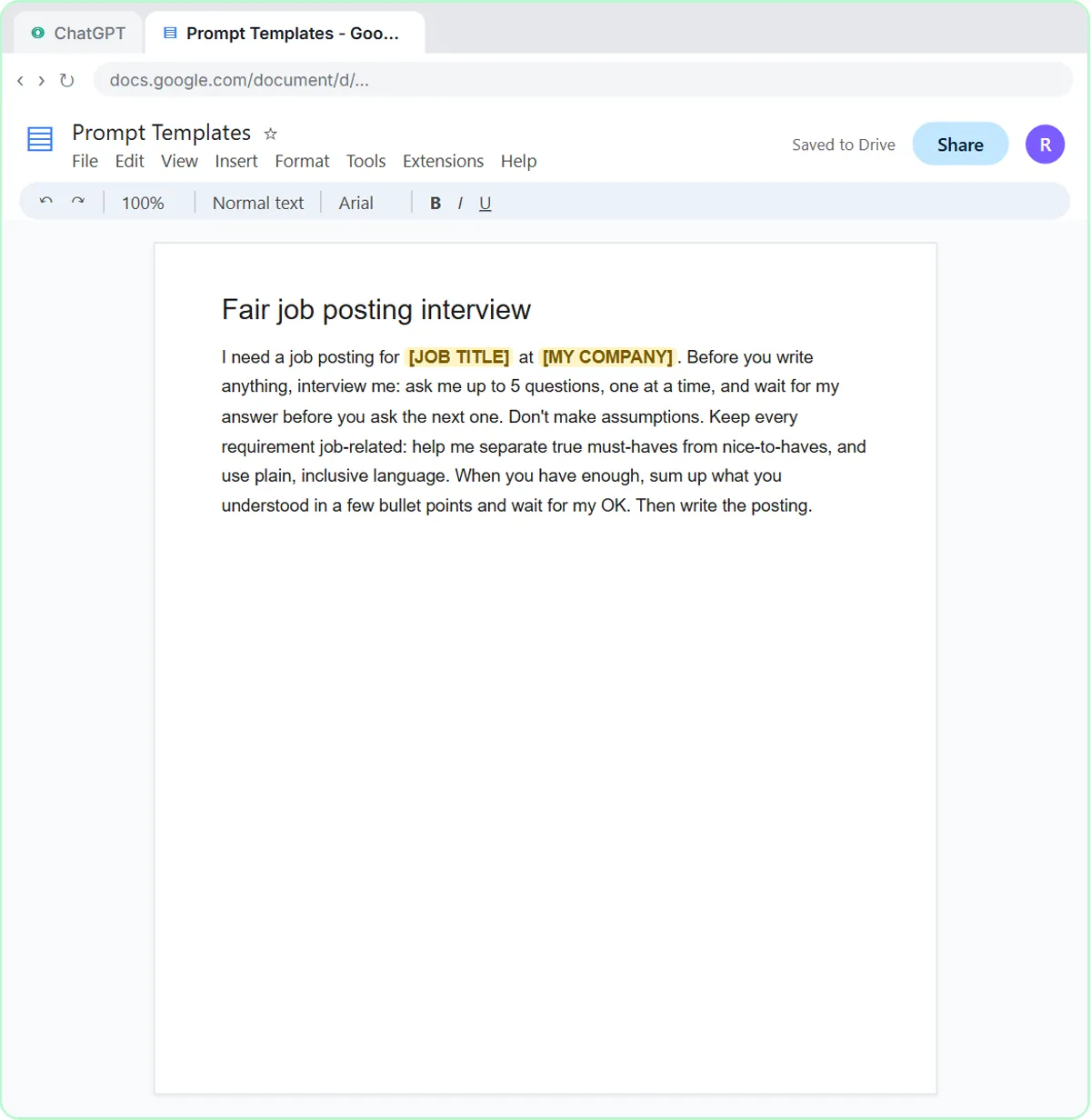This screenshot has height=1120, width=1091.
Task: Open the Insert menu
Action: pos(236,161)
